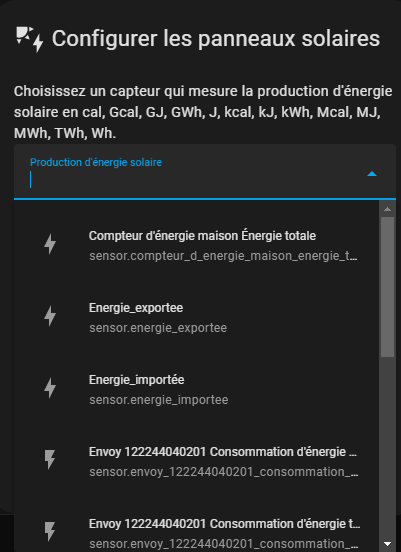Select Compteur d'énergie maison Énergie totale
401x552 pixels.
pyautogui.click(x=197, y=245)
